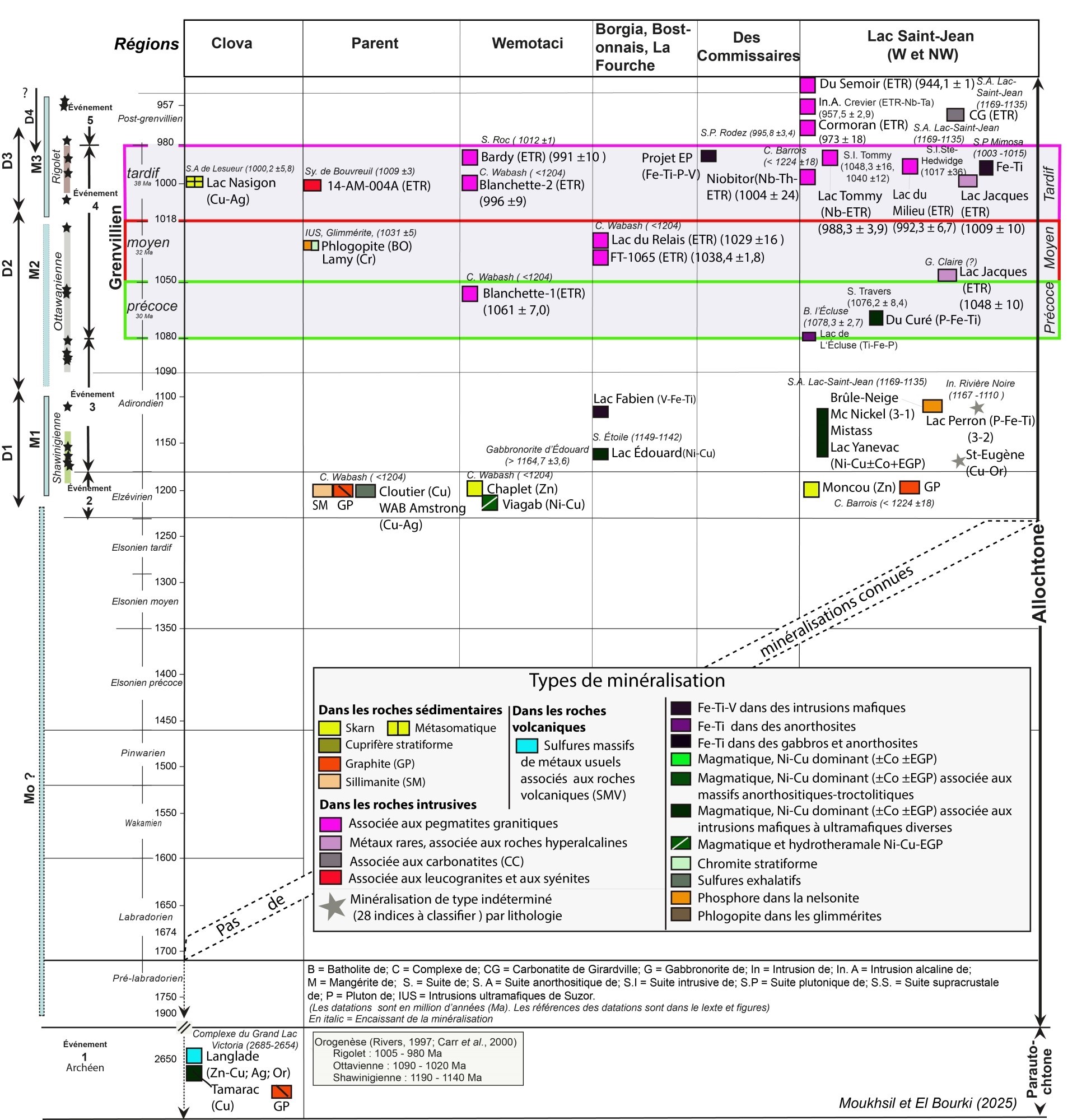Click the dark green Lac Édouard square
Viewport: 1077px width, 1120px height.
(600, 454)
